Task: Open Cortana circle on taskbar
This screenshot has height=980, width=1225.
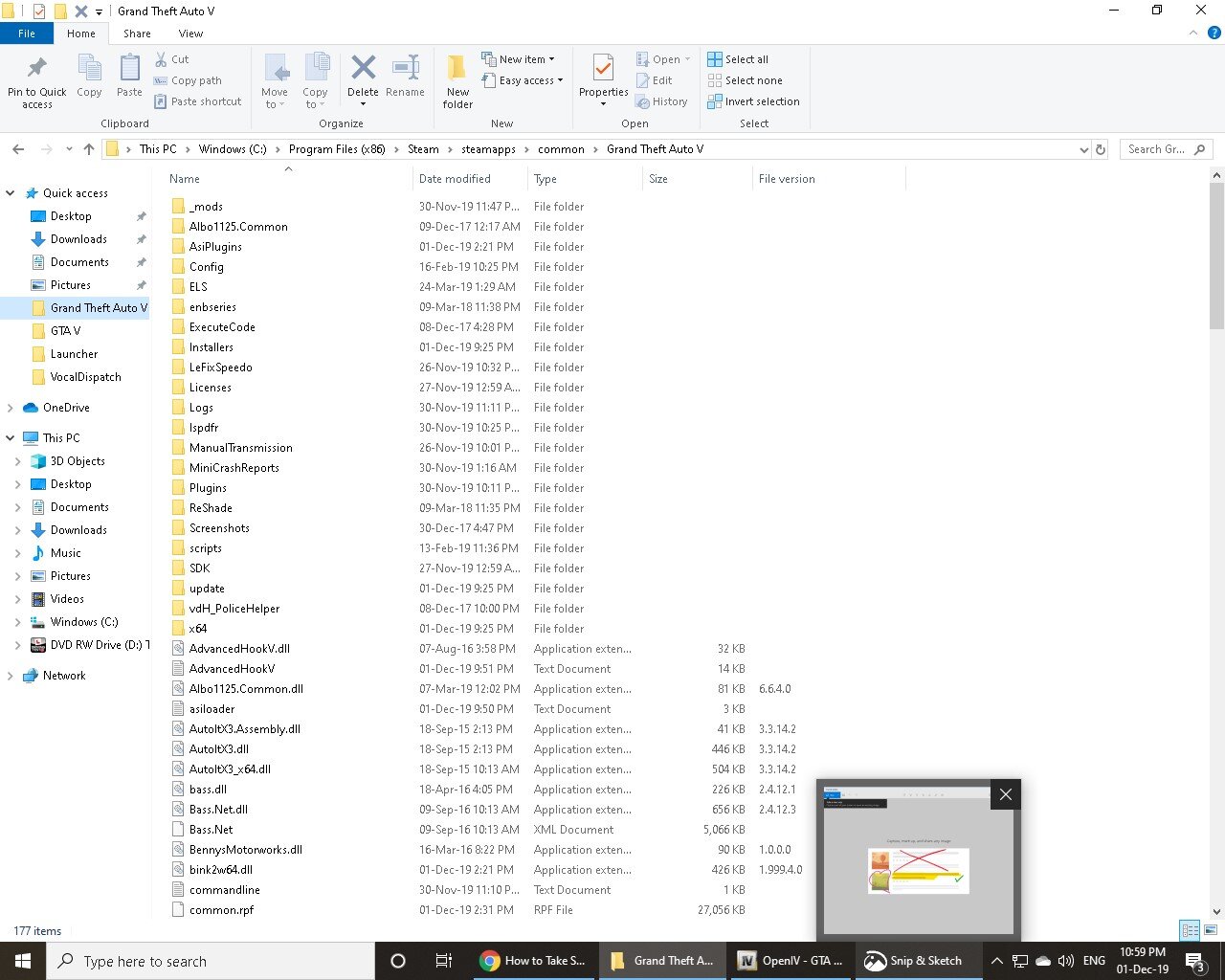Action: click(x=398, y=961)
